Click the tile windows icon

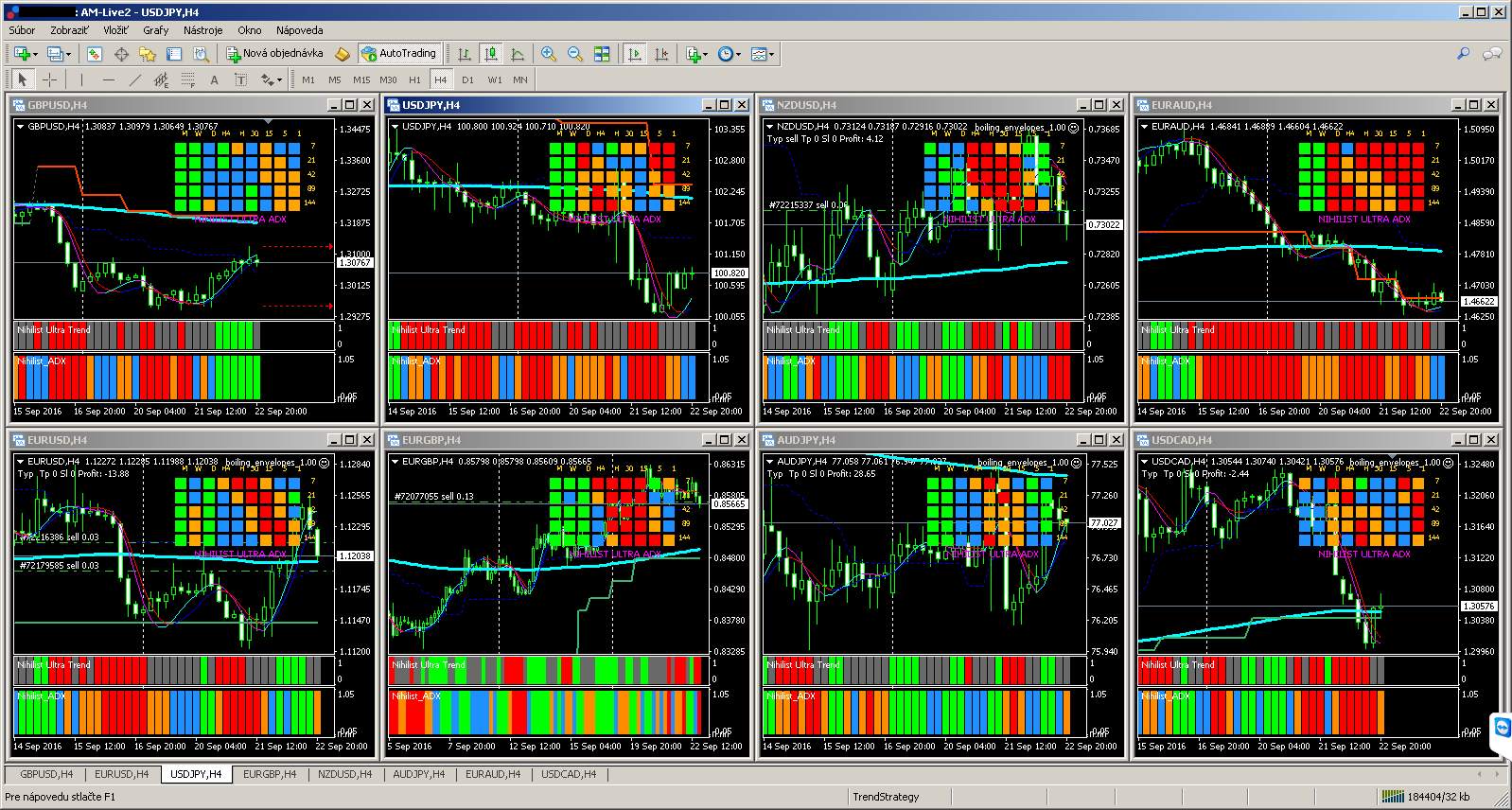(x=602, y=54)
